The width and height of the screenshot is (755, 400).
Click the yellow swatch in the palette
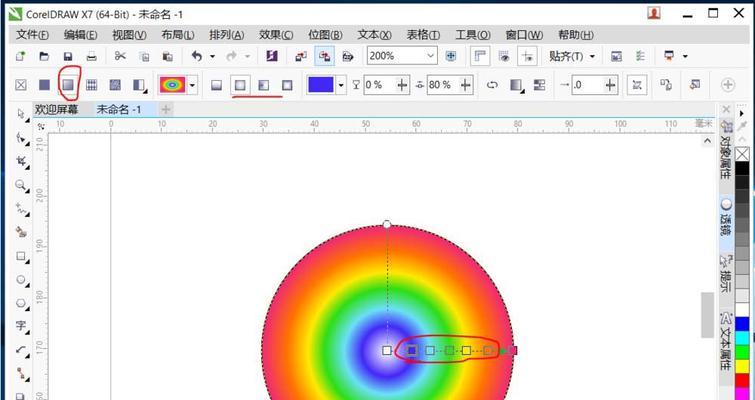(x=742, y=366)
